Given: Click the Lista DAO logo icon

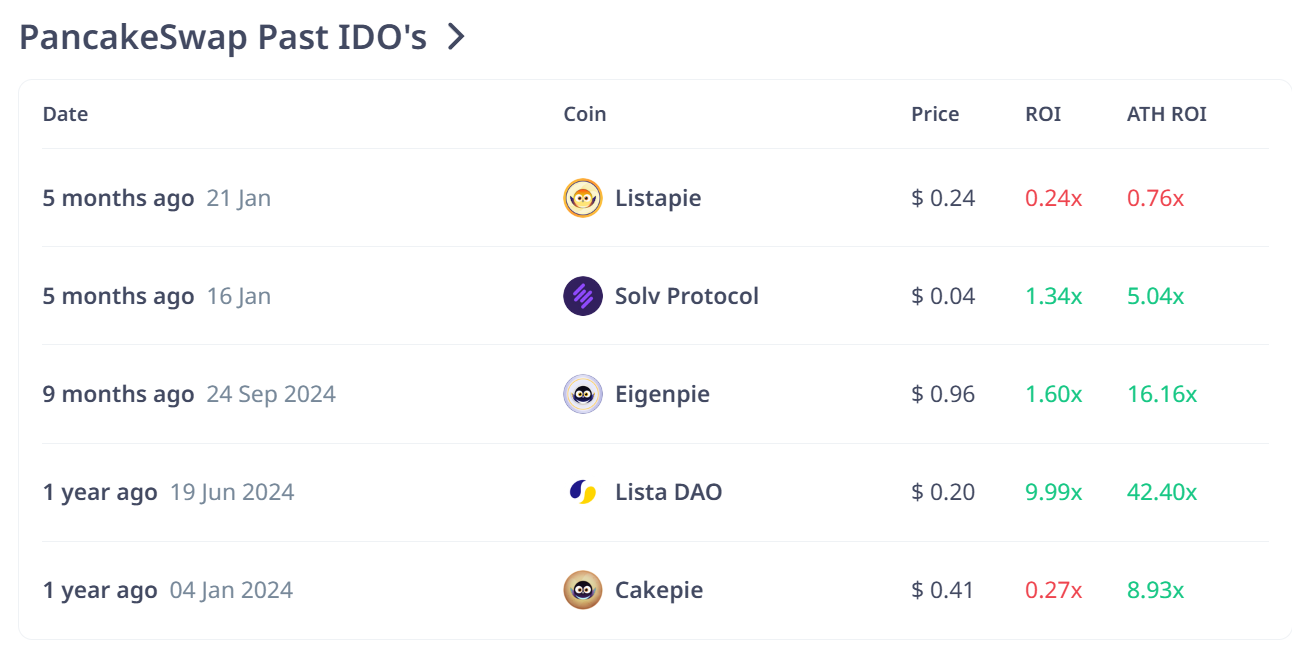Looking at the screenshot, I should coord(583,492).
